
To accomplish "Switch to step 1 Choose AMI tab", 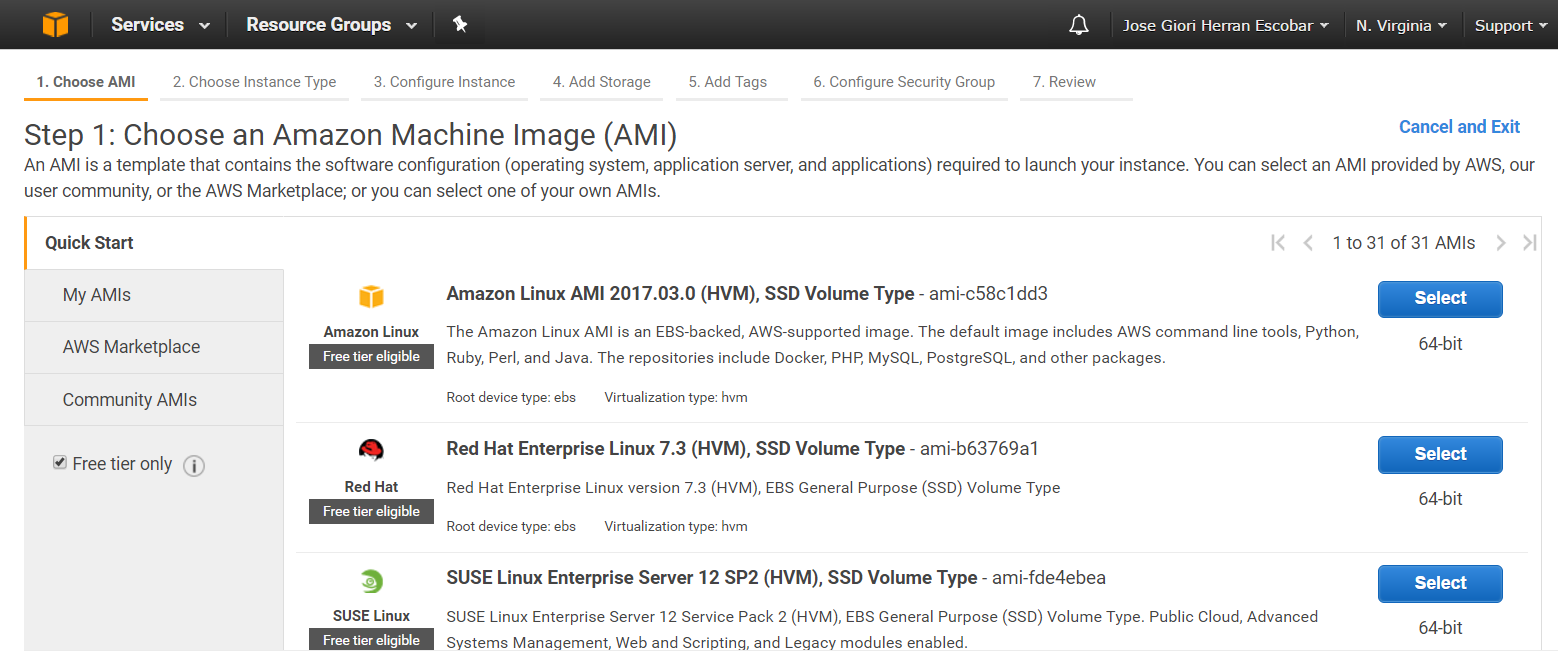I will [86, 82].
